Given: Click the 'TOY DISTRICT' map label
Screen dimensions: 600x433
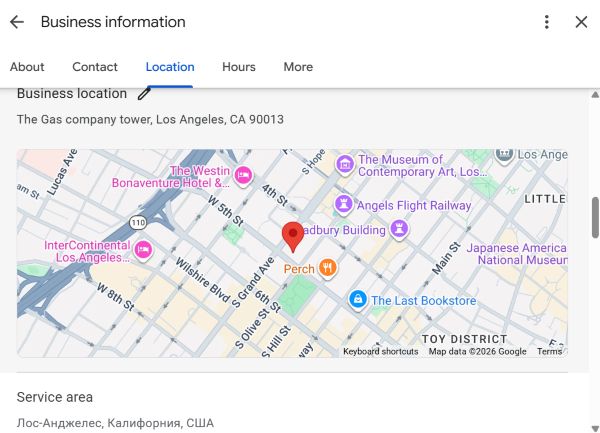Looking at the screenshot, I should coord(465,339).
